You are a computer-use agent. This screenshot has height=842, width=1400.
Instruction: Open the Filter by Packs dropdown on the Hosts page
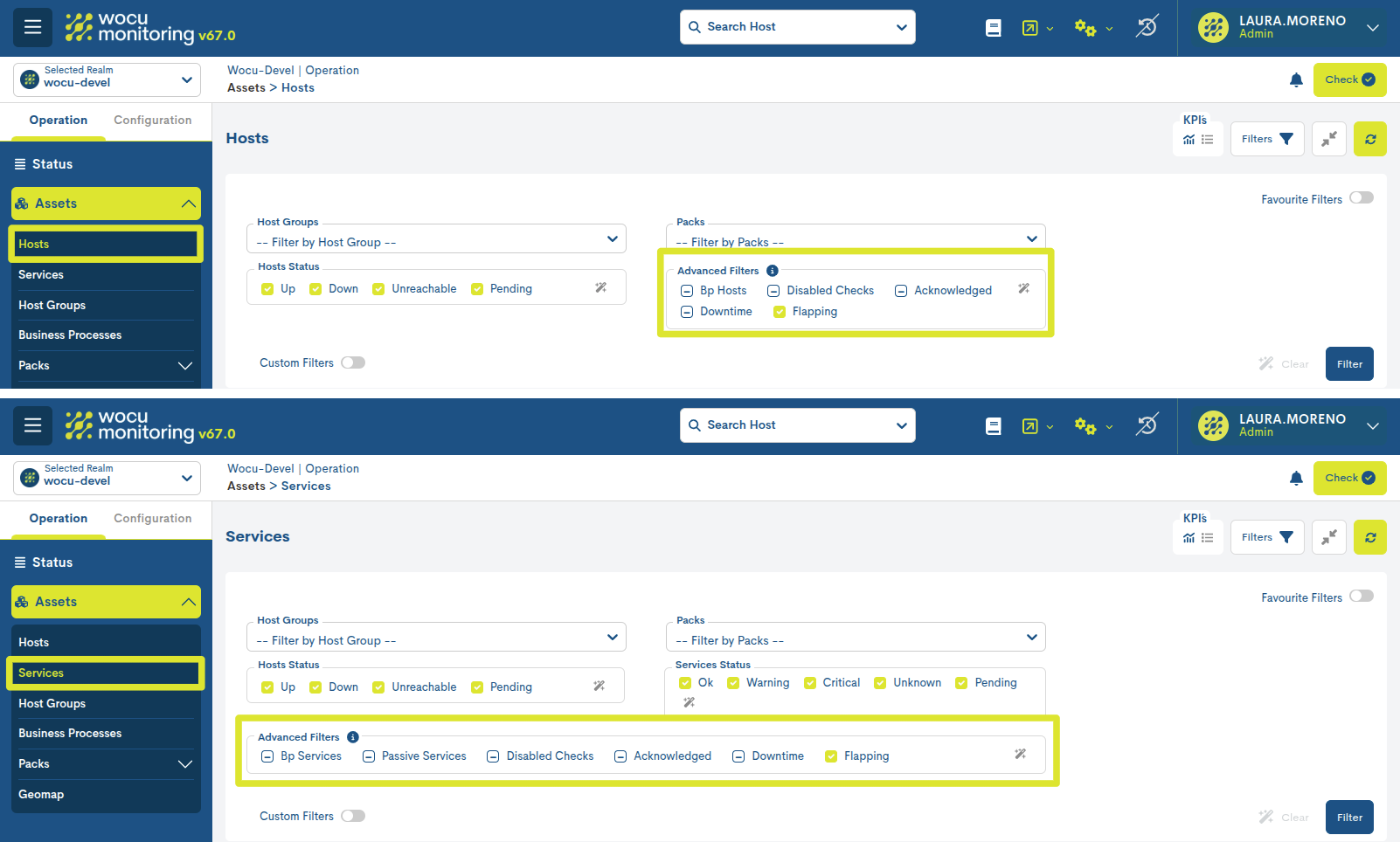(855, 239)
